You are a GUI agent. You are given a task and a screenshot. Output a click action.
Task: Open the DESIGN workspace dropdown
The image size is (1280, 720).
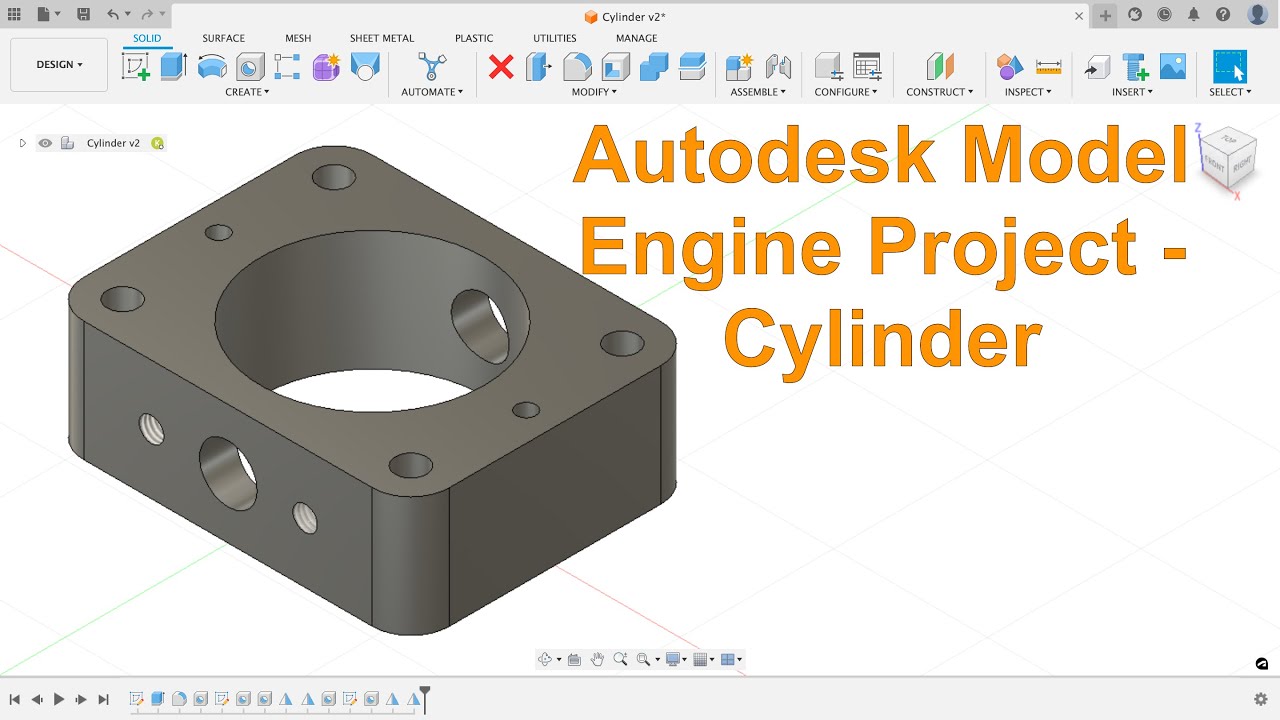59,65
